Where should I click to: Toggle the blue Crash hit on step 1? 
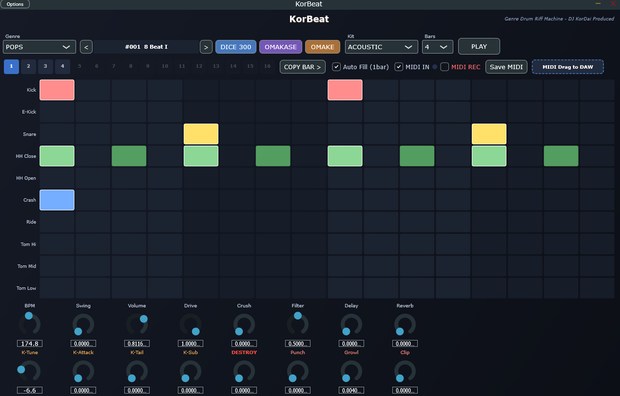(57, 200)
